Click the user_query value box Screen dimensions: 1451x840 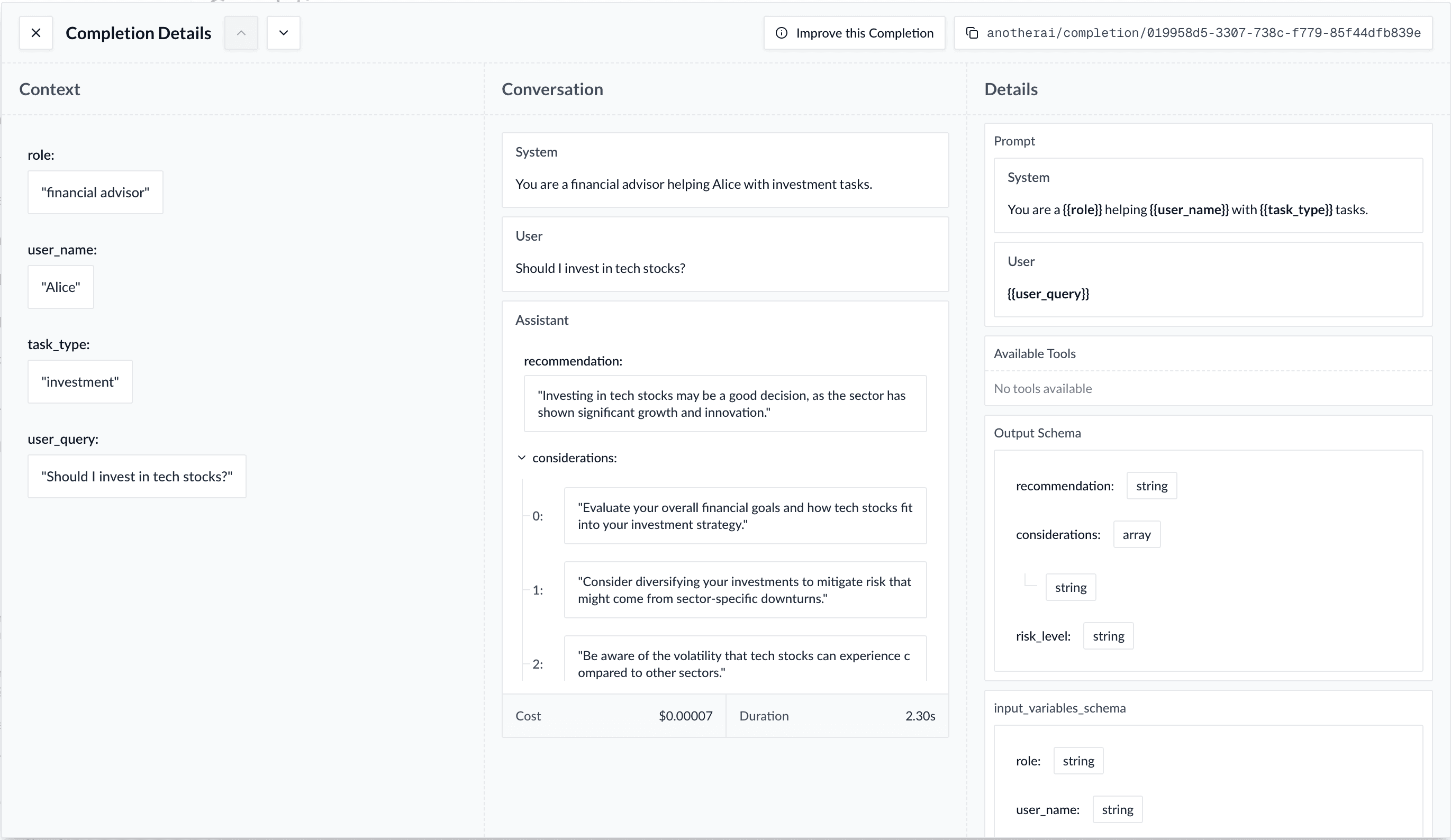137,476
